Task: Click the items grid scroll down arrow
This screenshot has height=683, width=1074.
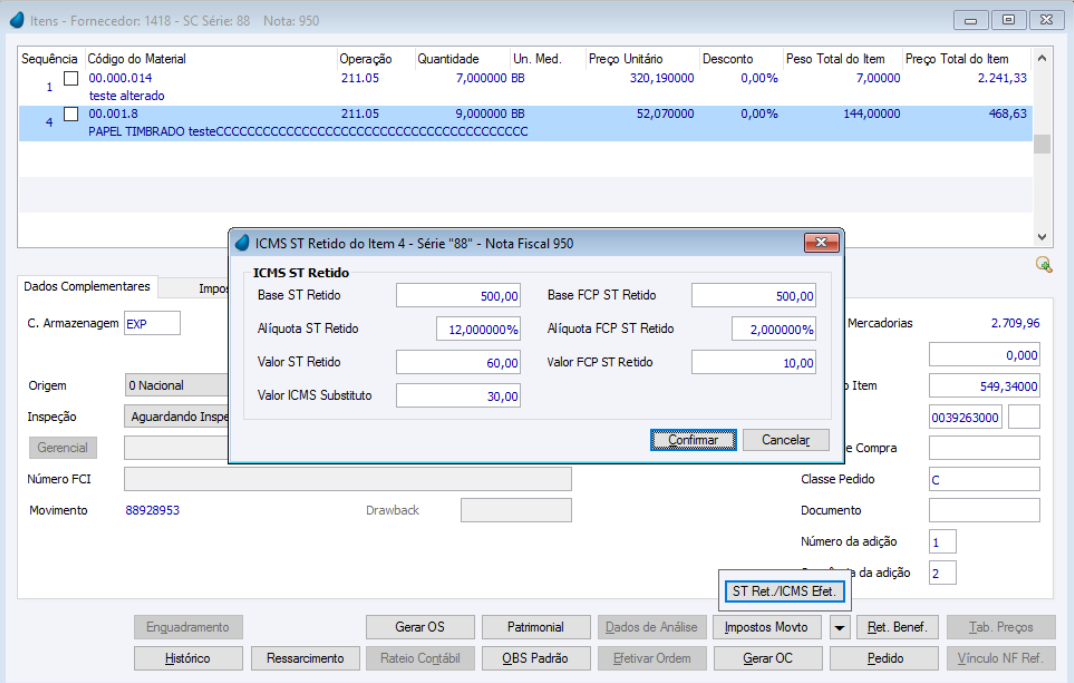Action: coord(1042,237)
